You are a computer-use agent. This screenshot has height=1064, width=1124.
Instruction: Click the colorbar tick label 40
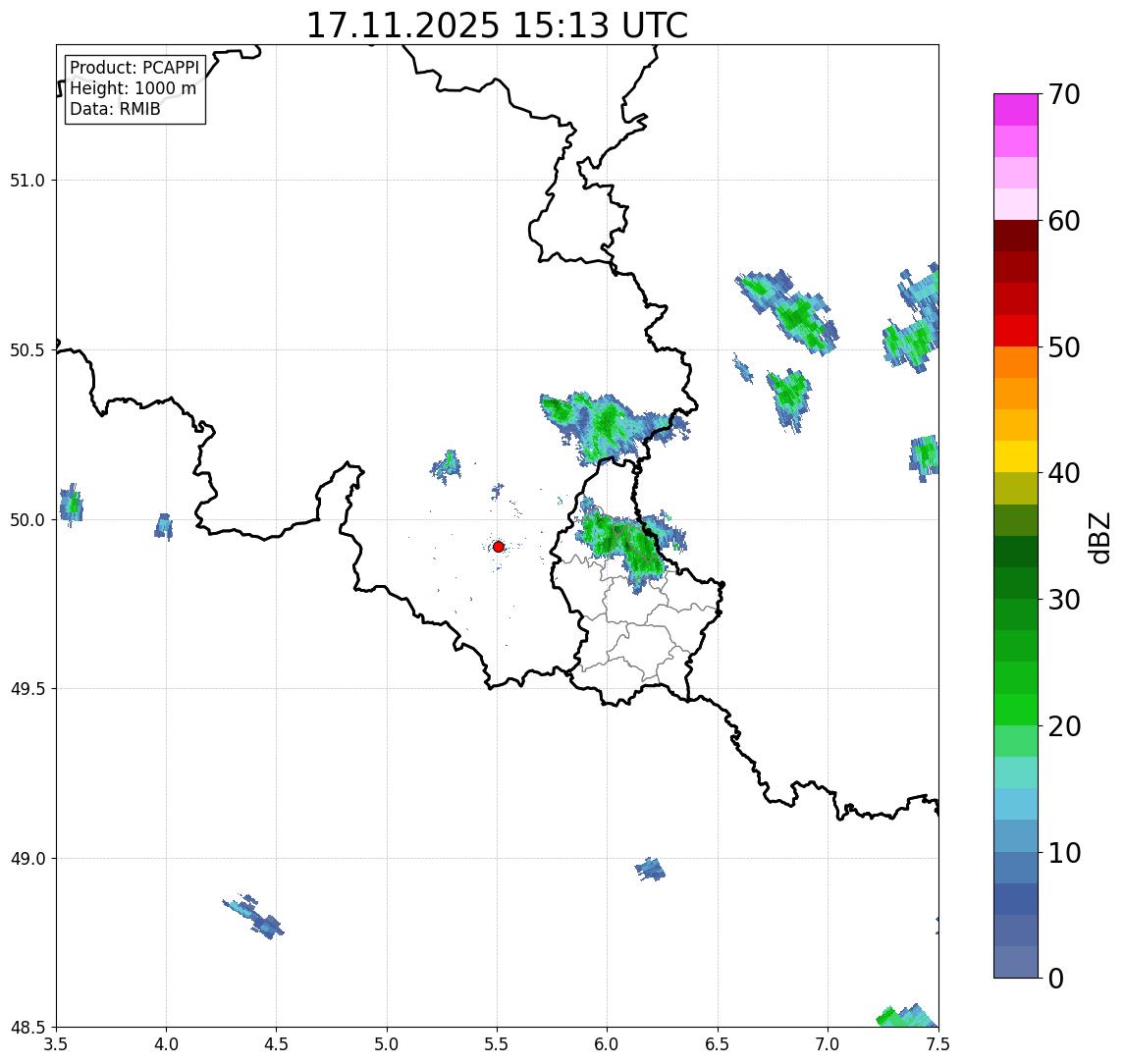click(x=1064, y=473)
